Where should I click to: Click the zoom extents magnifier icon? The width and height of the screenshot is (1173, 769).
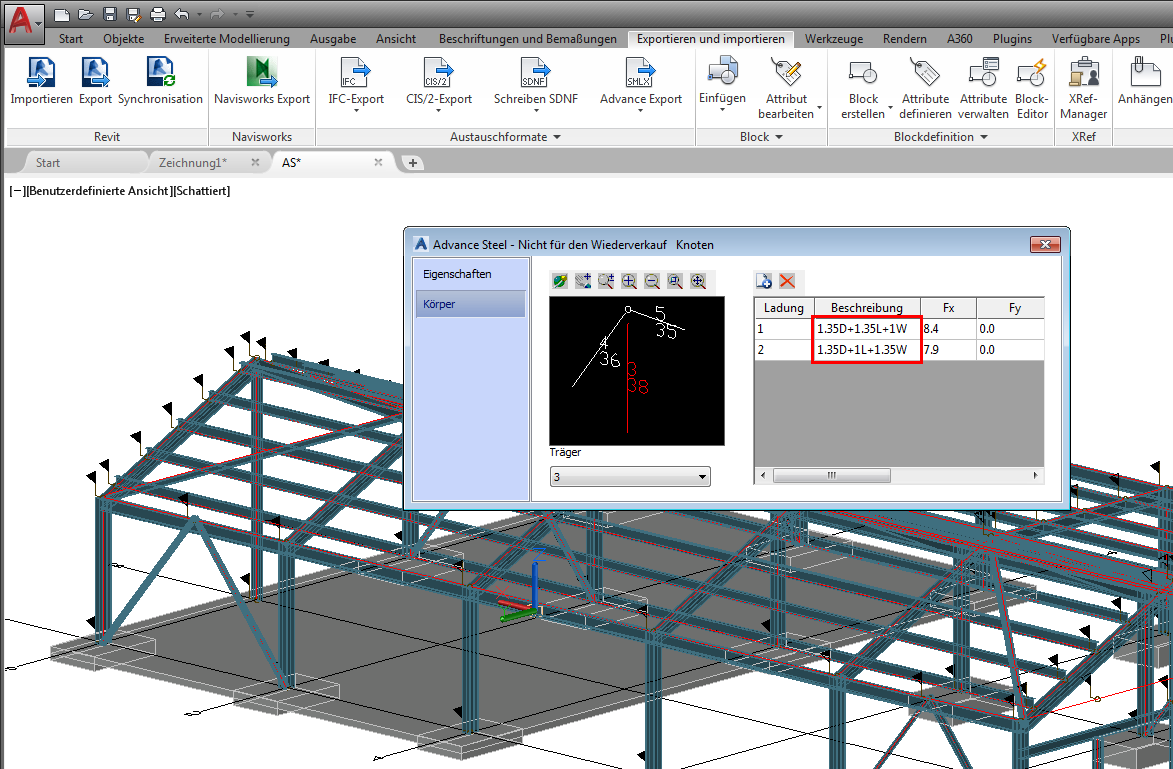tap(698, 281)
